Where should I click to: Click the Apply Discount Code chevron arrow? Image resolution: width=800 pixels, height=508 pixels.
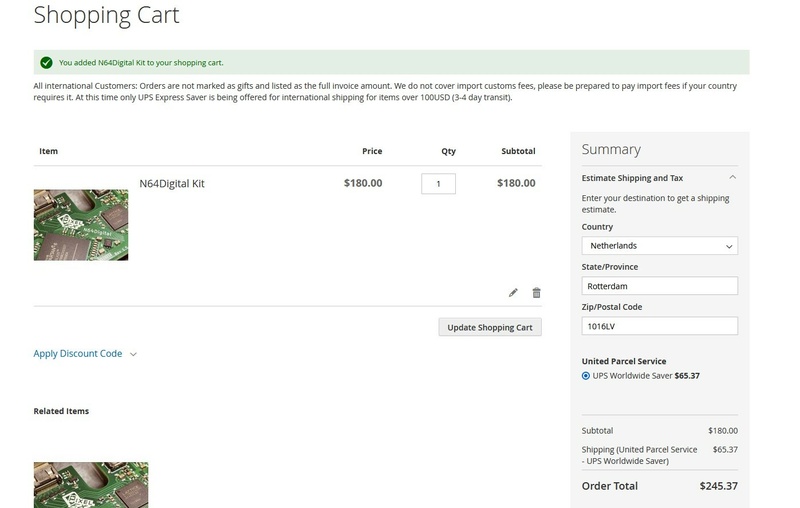tap(133, 354)
